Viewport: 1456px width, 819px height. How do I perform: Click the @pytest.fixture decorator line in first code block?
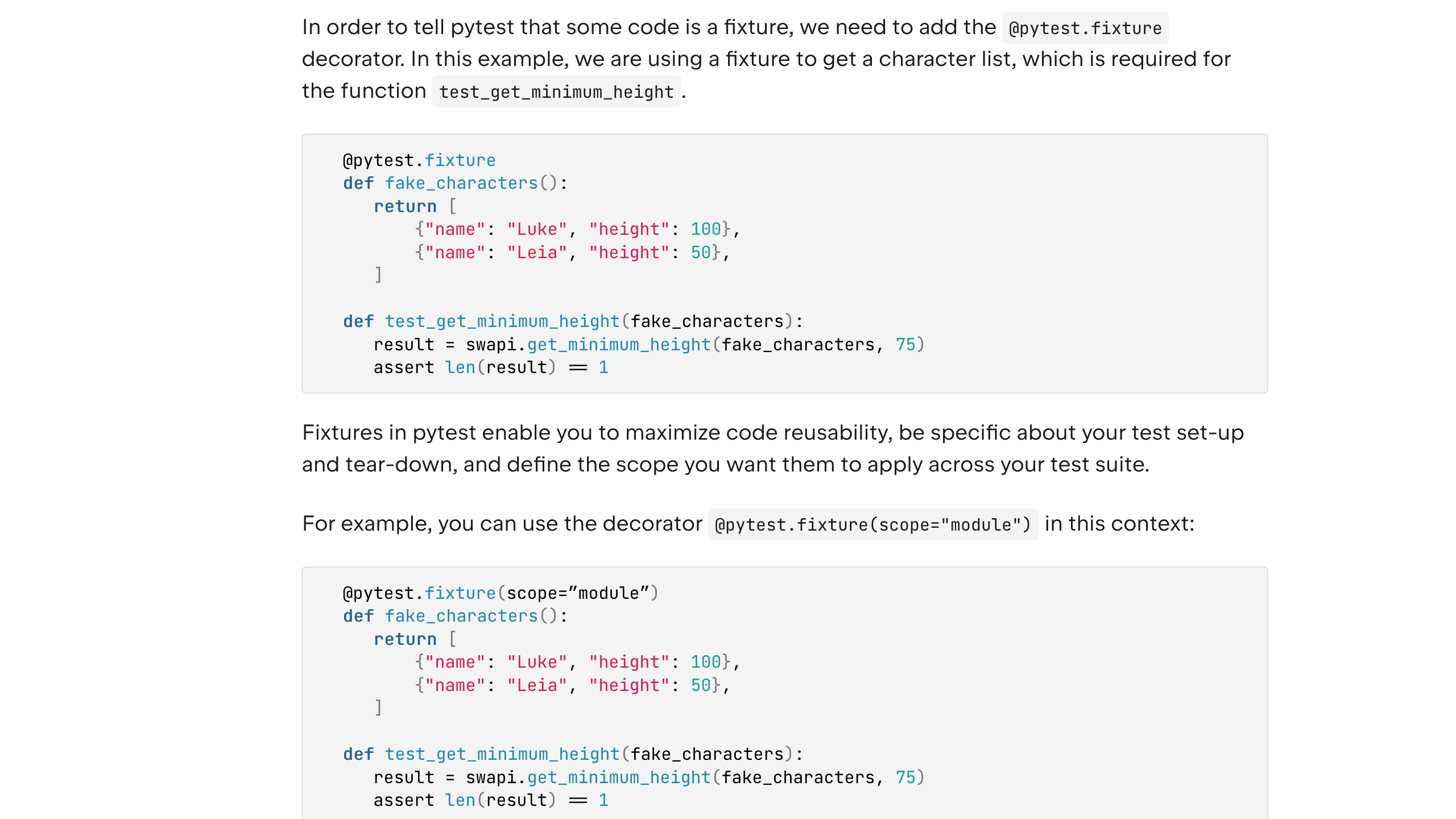point(419,160)
